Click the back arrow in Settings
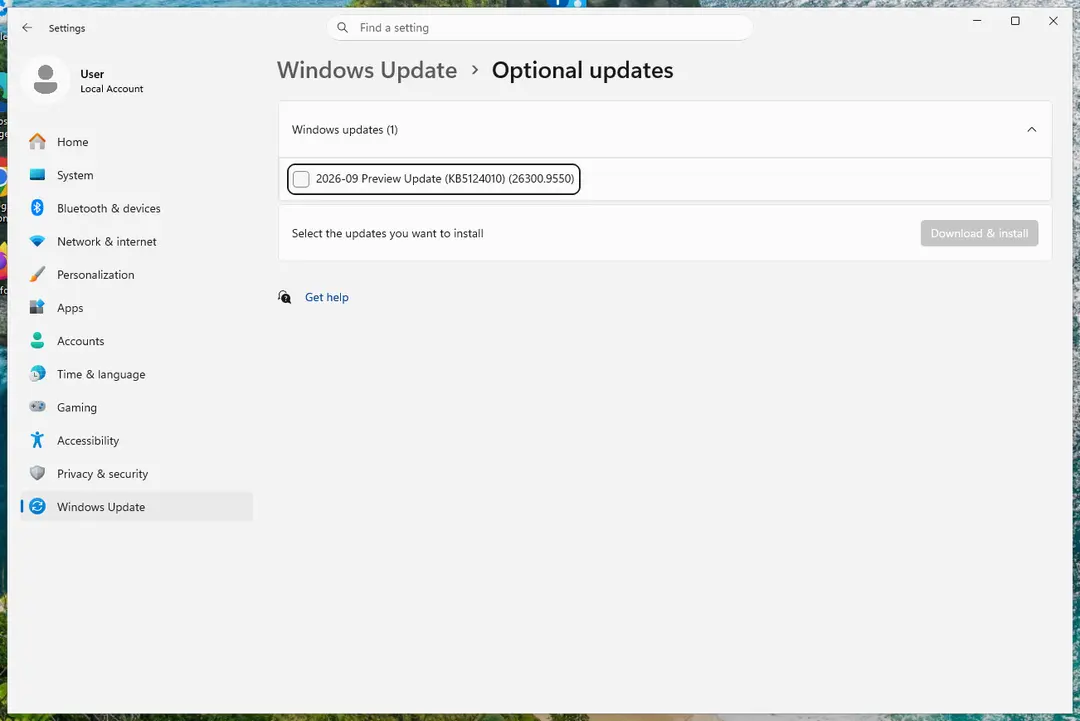Viewport: 1080px width, 721px height. (x=27, y=28)
